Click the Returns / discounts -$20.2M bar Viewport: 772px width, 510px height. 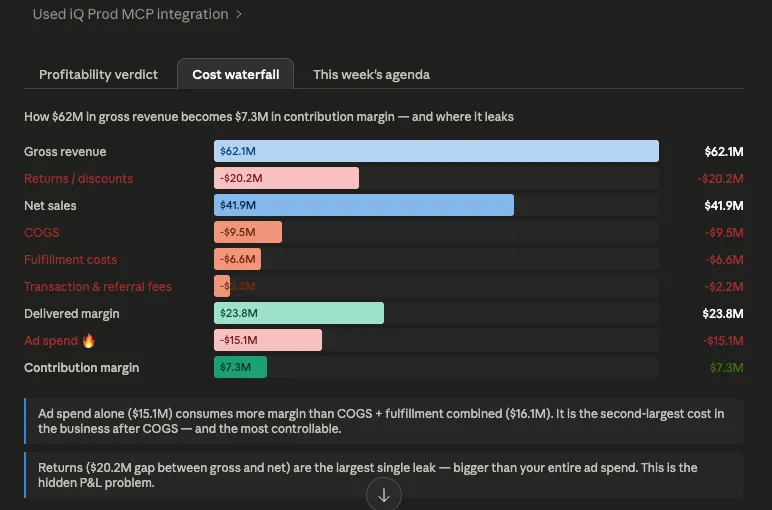pyautogui.click(x=286, y=178)
